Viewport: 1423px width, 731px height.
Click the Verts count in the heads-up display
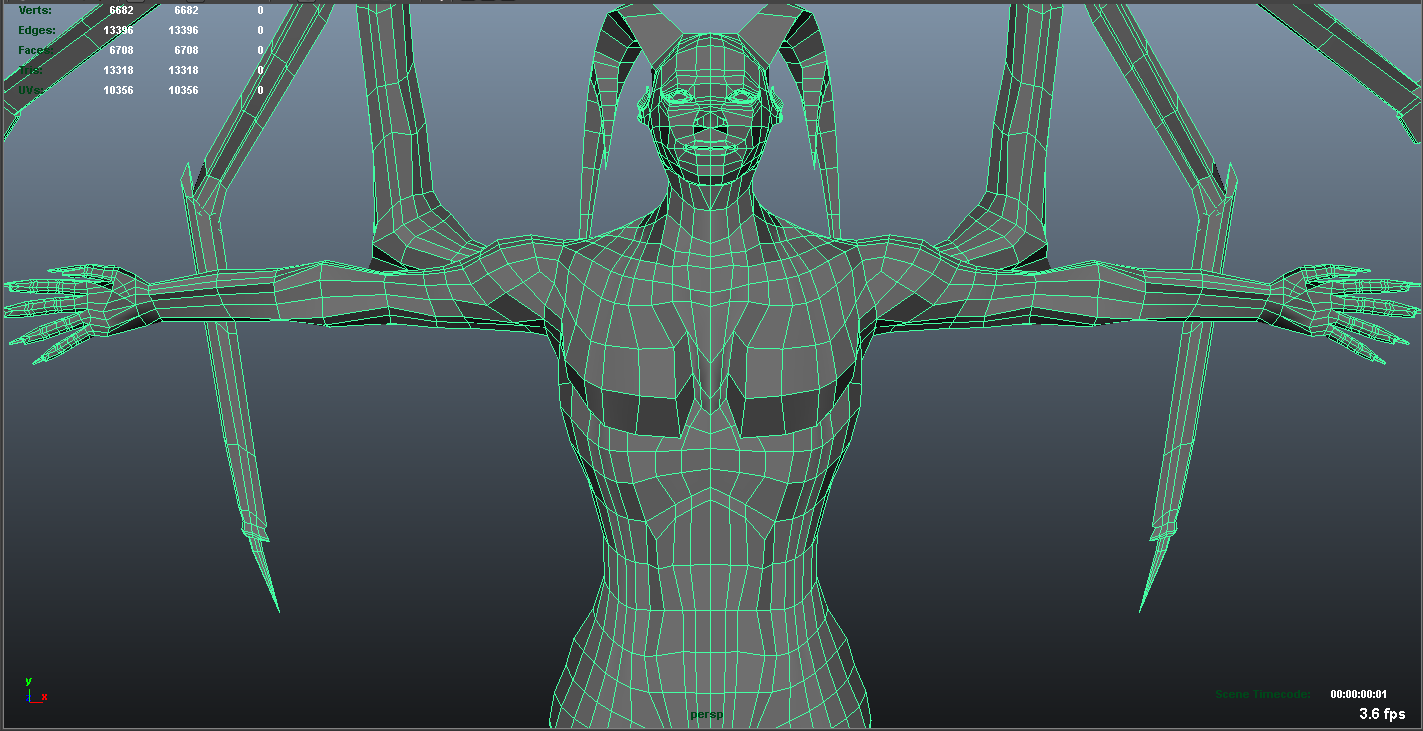[120, 9]
